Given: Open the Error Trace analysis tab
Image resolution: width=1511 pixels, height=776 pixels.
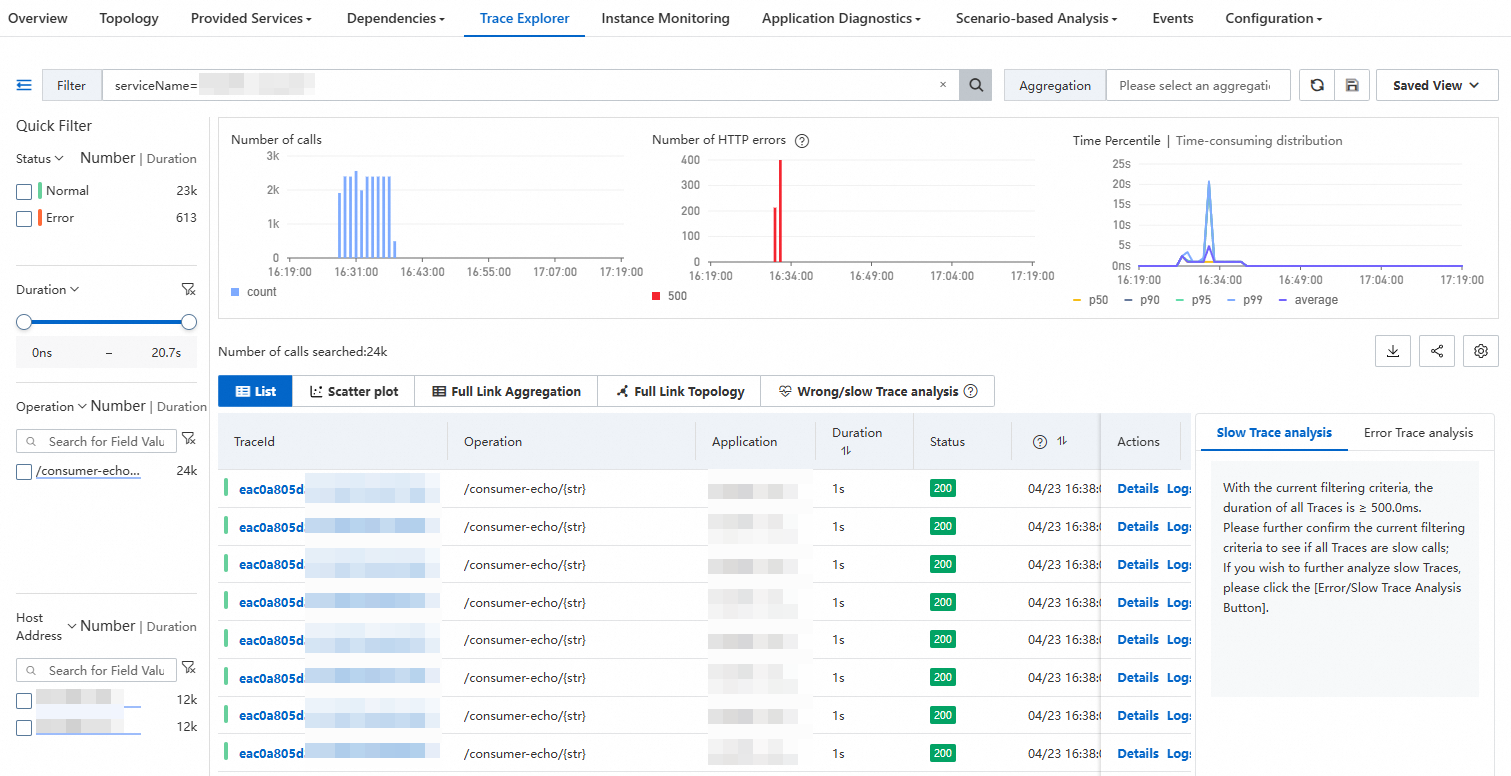Looking at the screenshot, I should [x=1418, y=433].
